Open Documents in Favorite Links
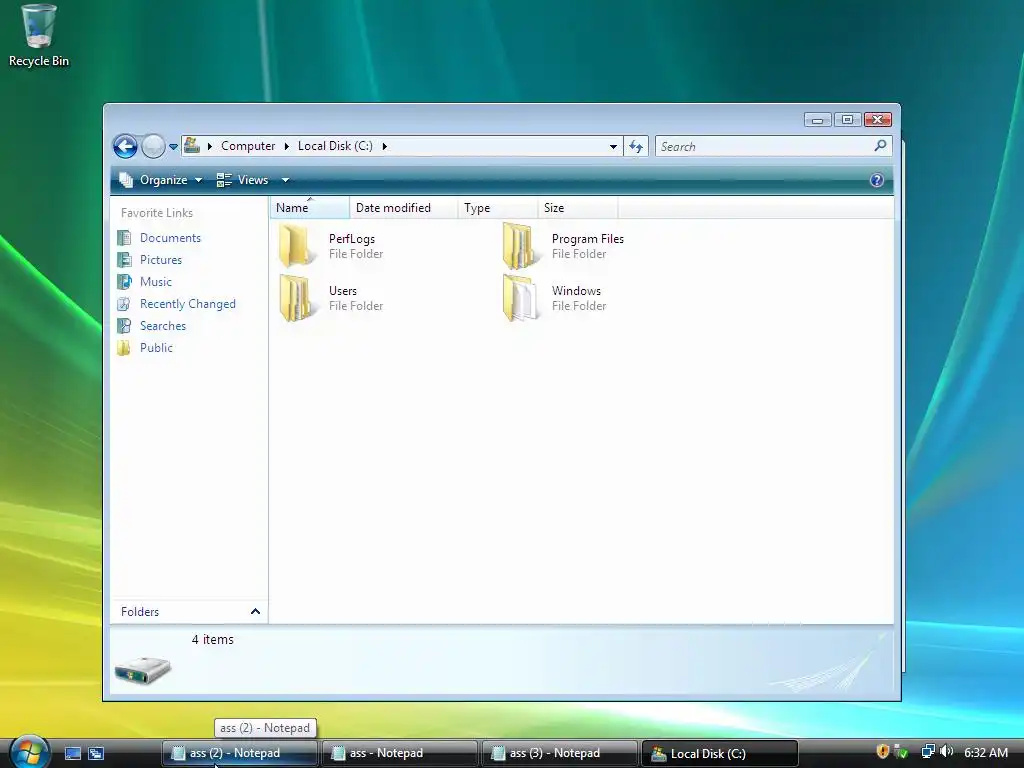The image size is (1024, 768). [x=170, y=238]
